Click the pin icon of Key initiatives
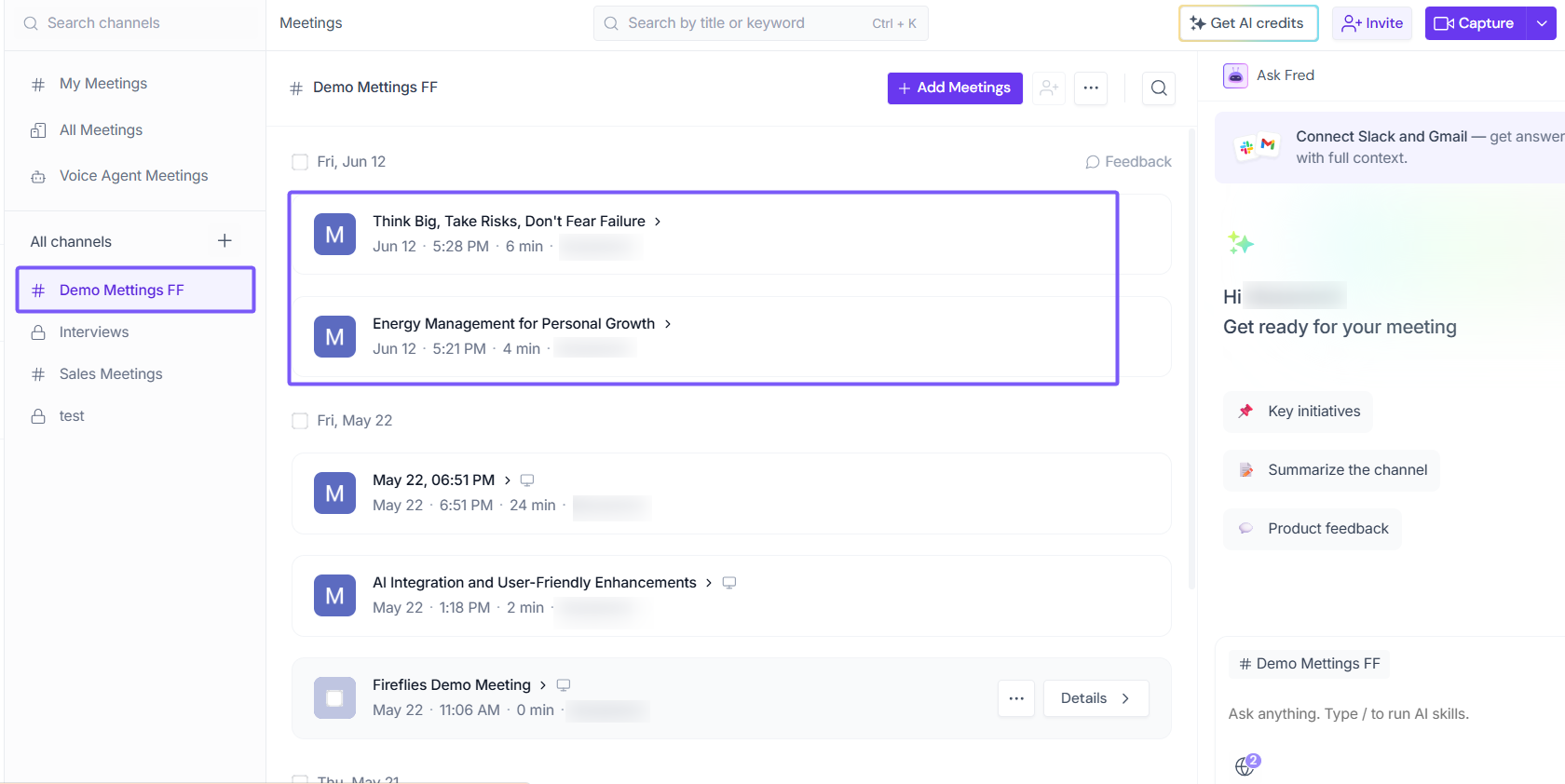The width and height of the screenshot is (1565, 784). (x=1245, y=412)
